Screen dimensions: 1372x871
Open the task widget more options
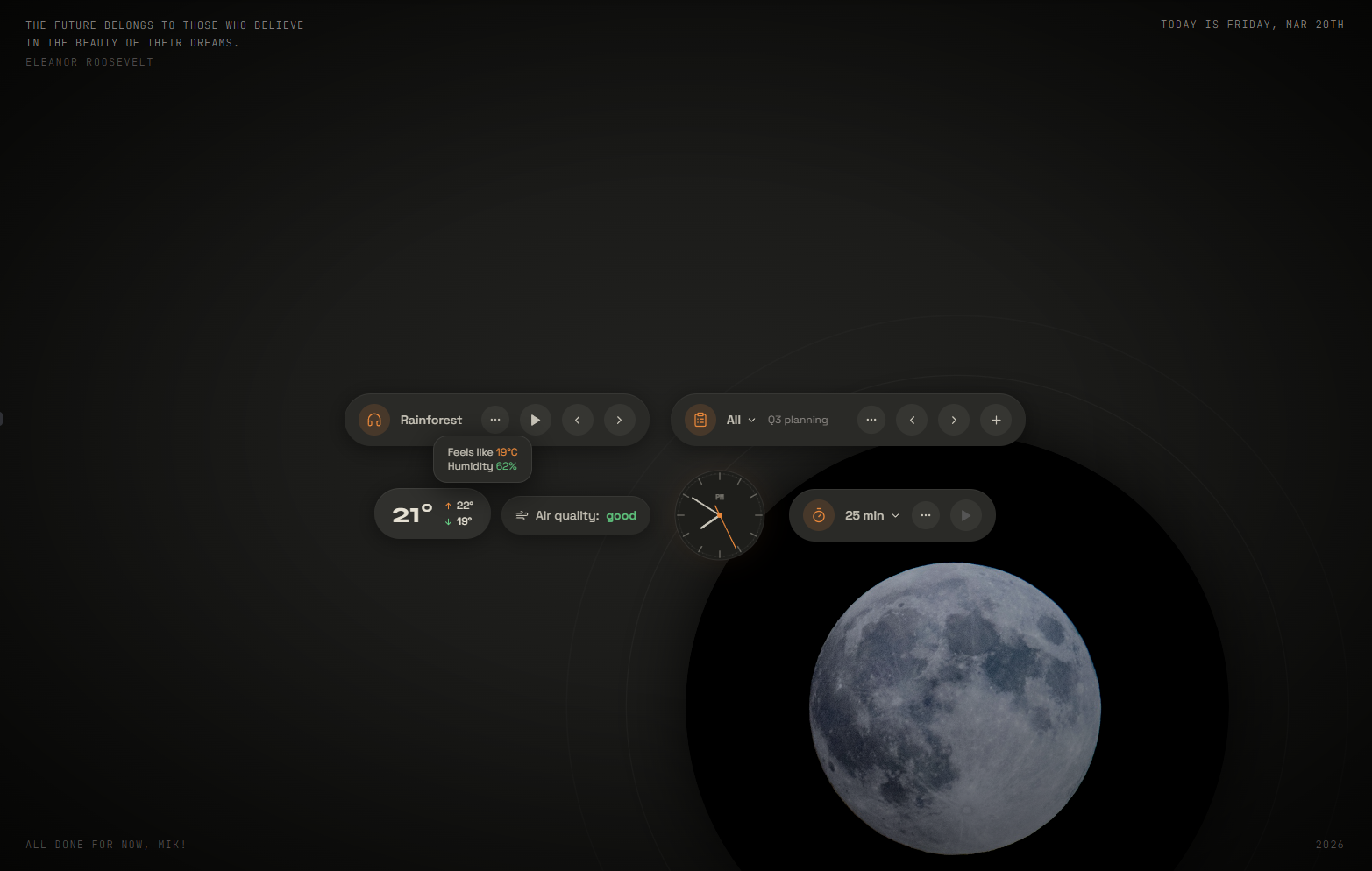[x=871, y=420]
